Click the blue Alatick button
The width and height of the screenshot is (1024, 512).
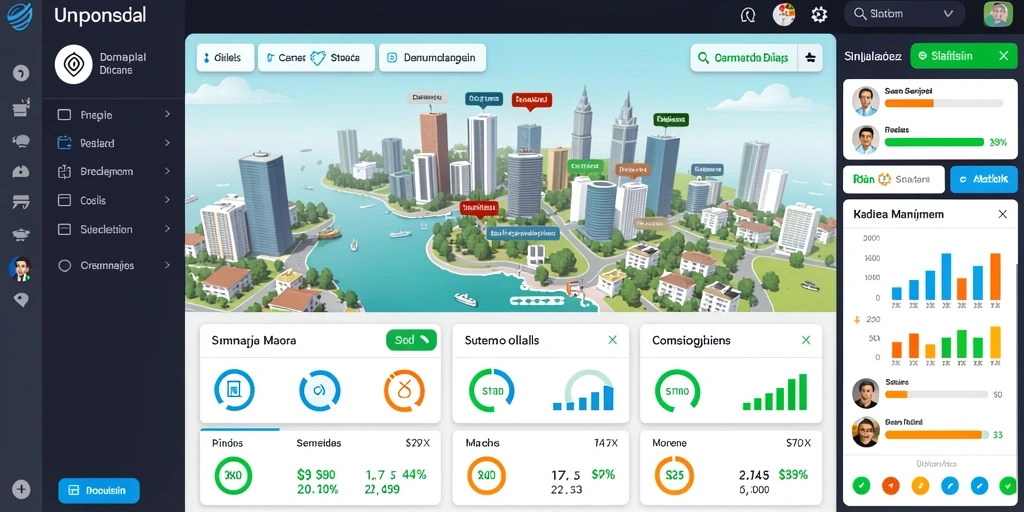pyautogui.click(x=984, y=179)
